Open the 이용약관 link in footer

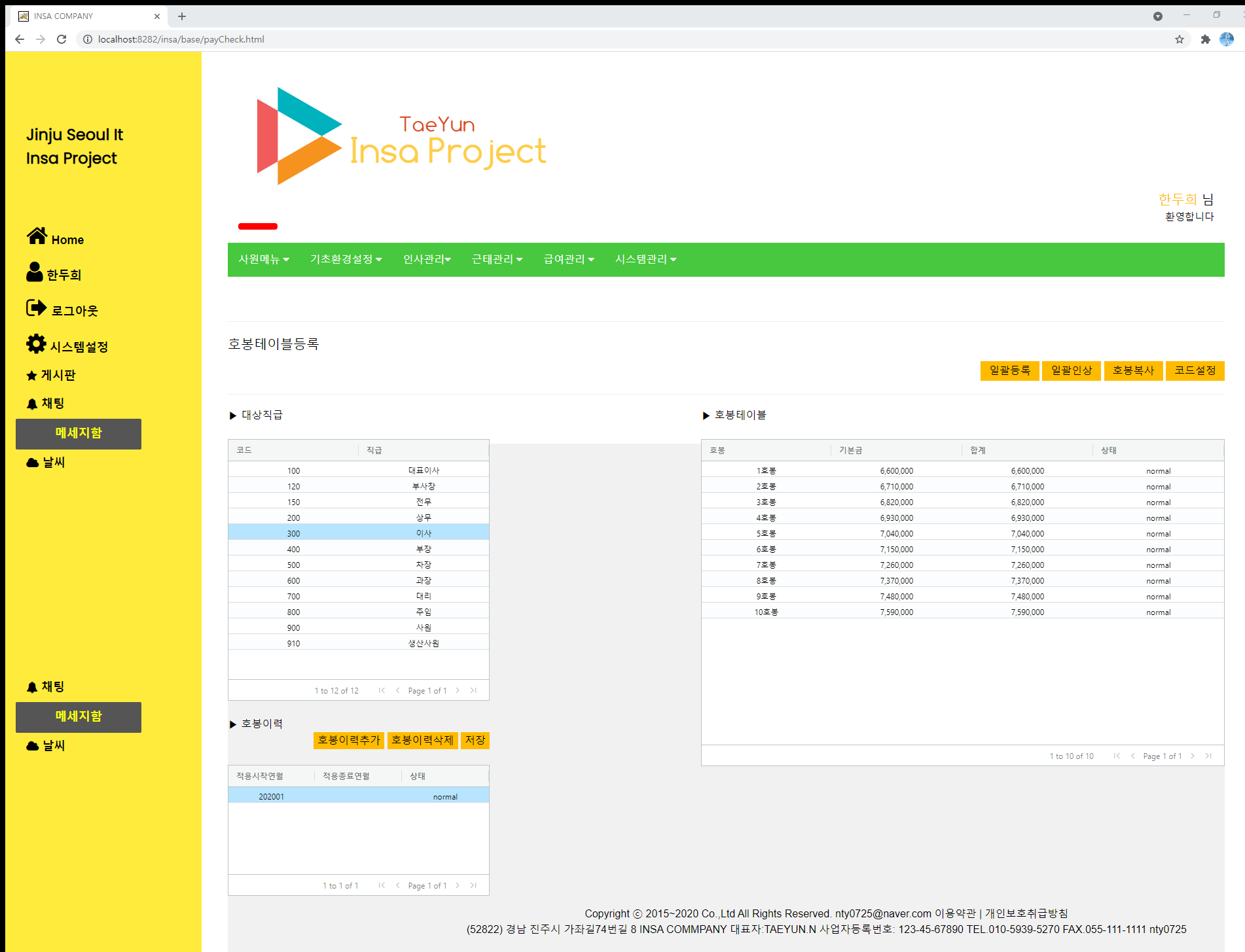[x=955, y=913]
